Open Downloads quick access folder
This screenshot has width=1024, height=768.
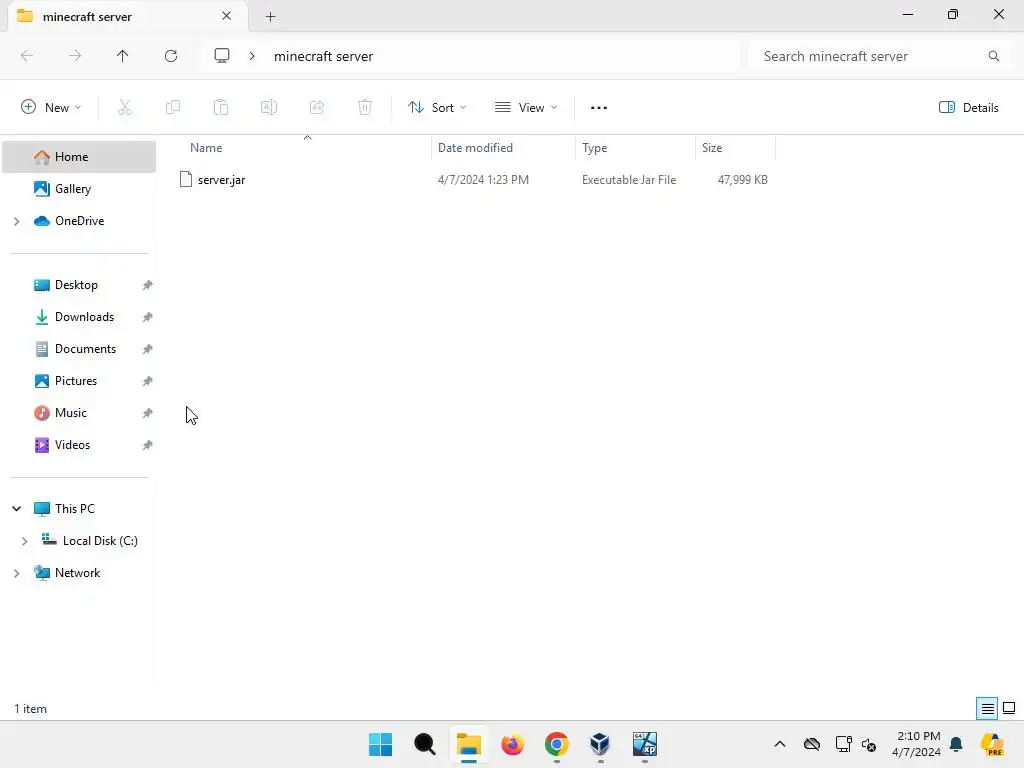point(79,317)
